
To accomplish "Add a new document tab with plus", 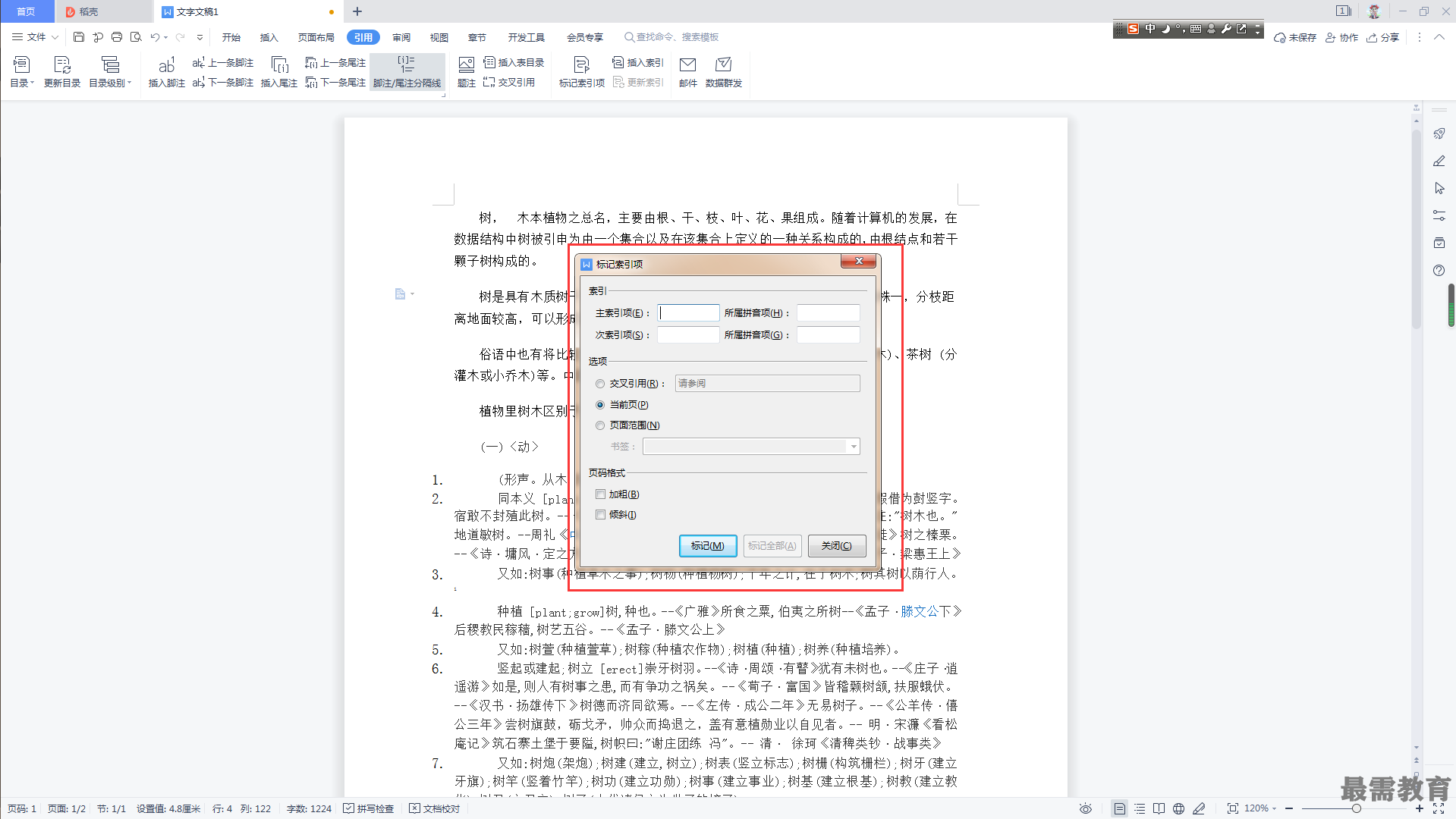I will 357,11.
